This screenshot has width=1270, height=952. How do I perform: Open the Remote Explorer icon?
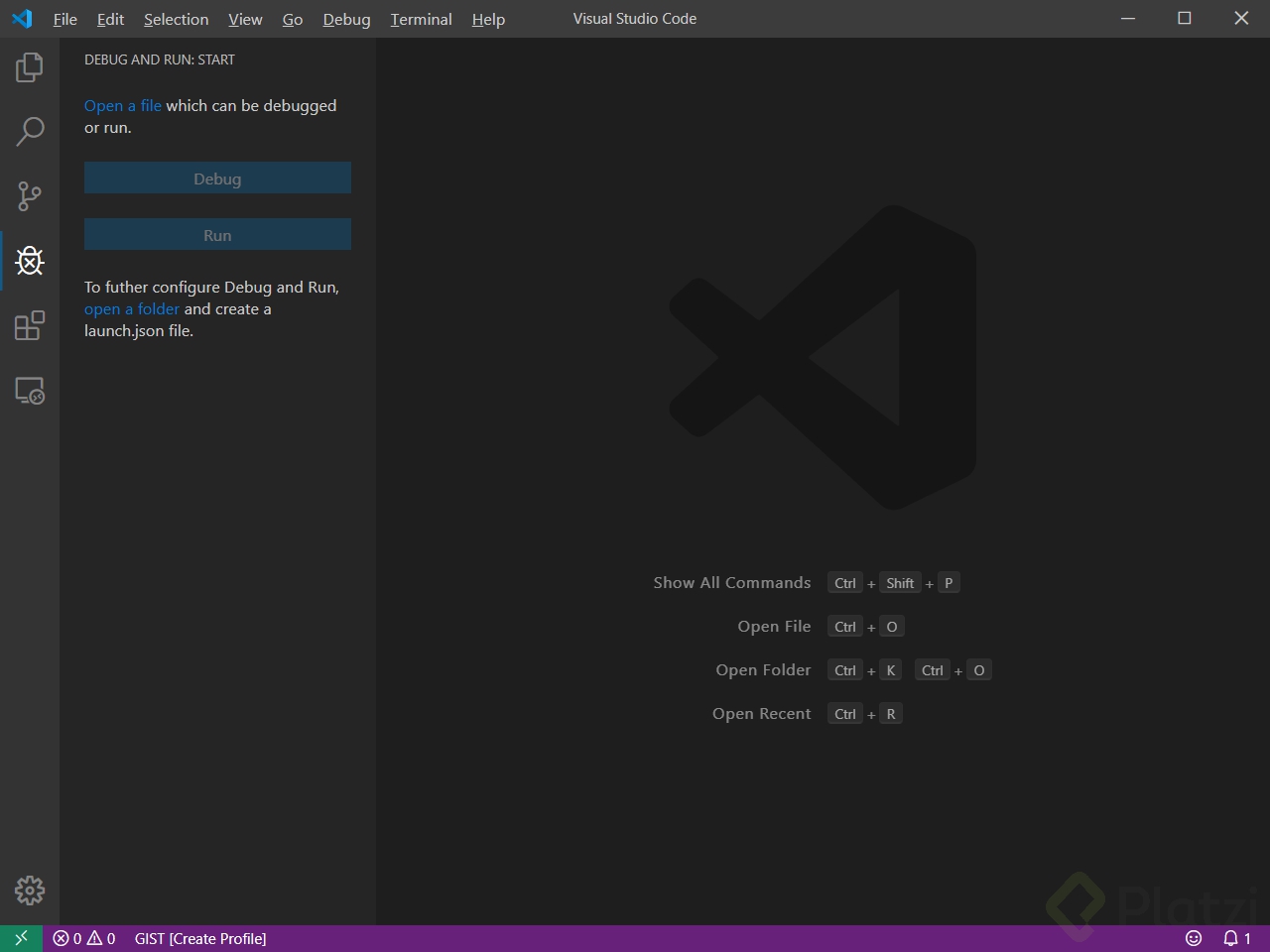[x=30, y=391]
